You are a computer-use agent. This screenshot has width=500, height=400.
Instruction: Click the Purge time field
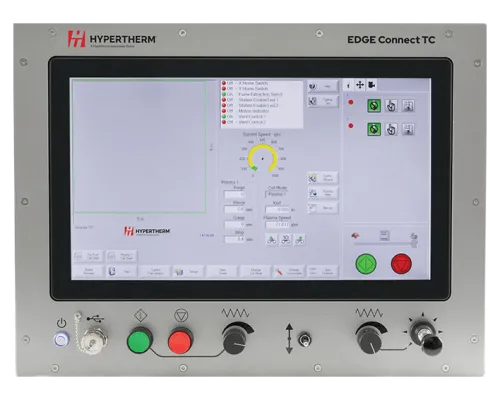click(x=235, y=194)
